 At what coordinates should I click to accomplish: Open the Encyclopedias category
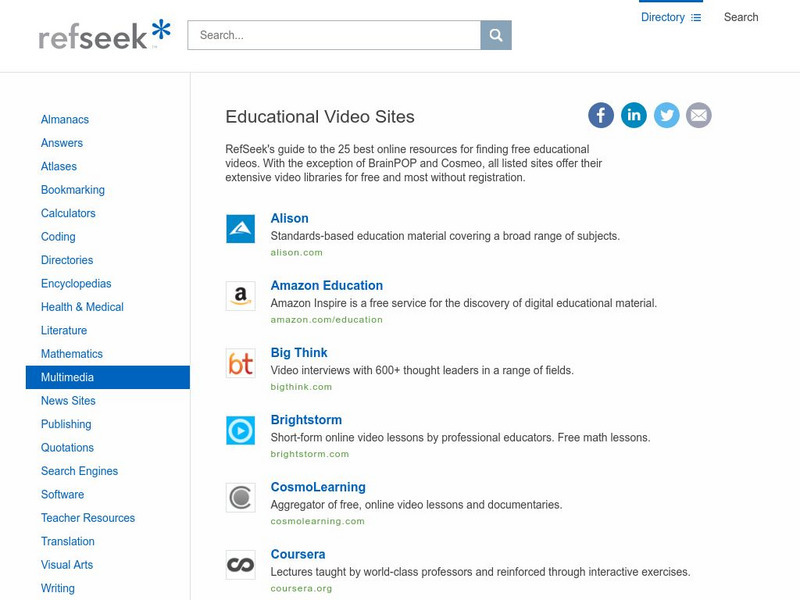pos(76,284)
